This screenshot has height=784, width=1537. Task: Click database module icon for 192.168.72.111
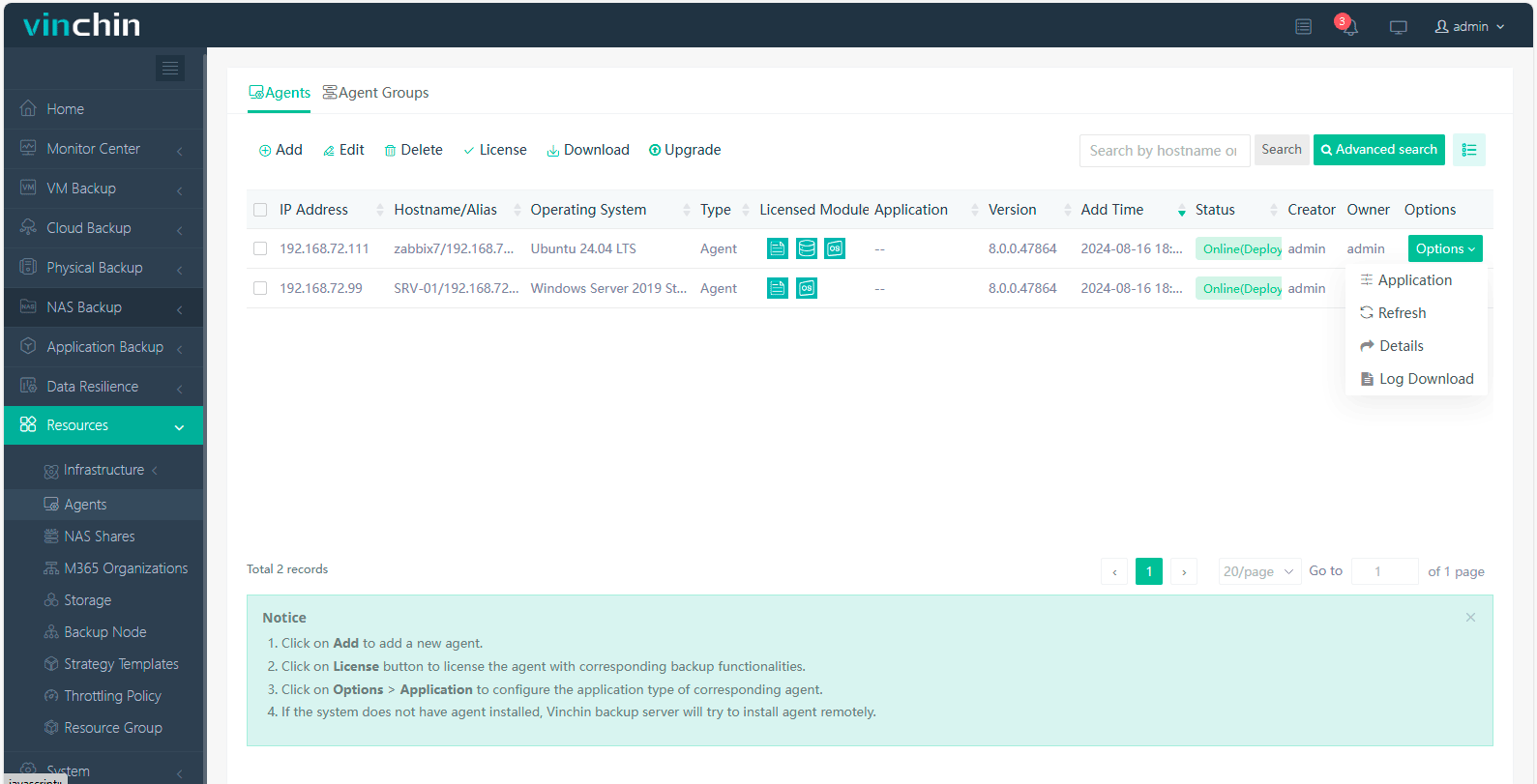806,248
